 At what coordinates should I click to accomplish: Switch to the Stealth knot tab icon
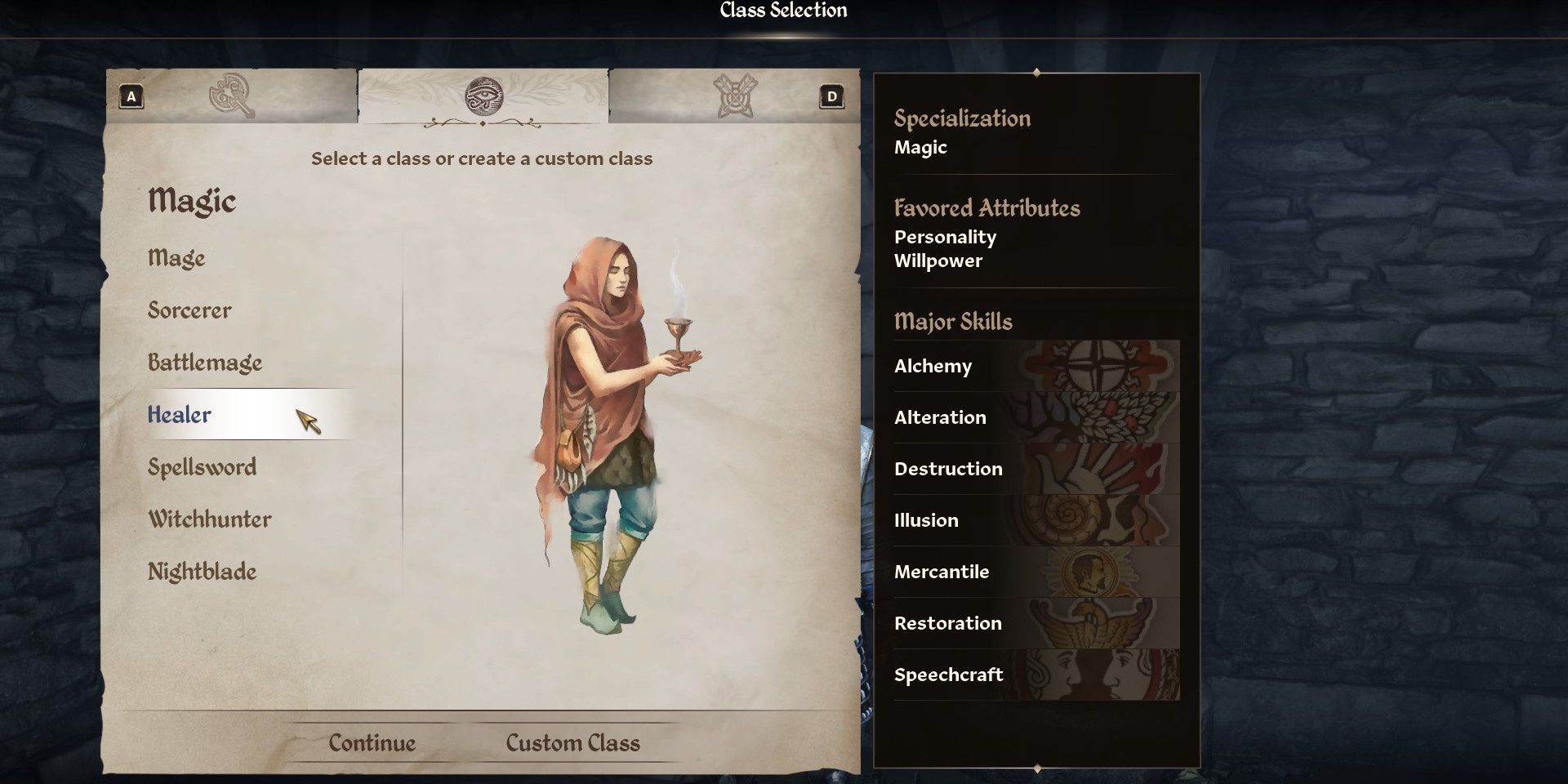click(735, 96)
